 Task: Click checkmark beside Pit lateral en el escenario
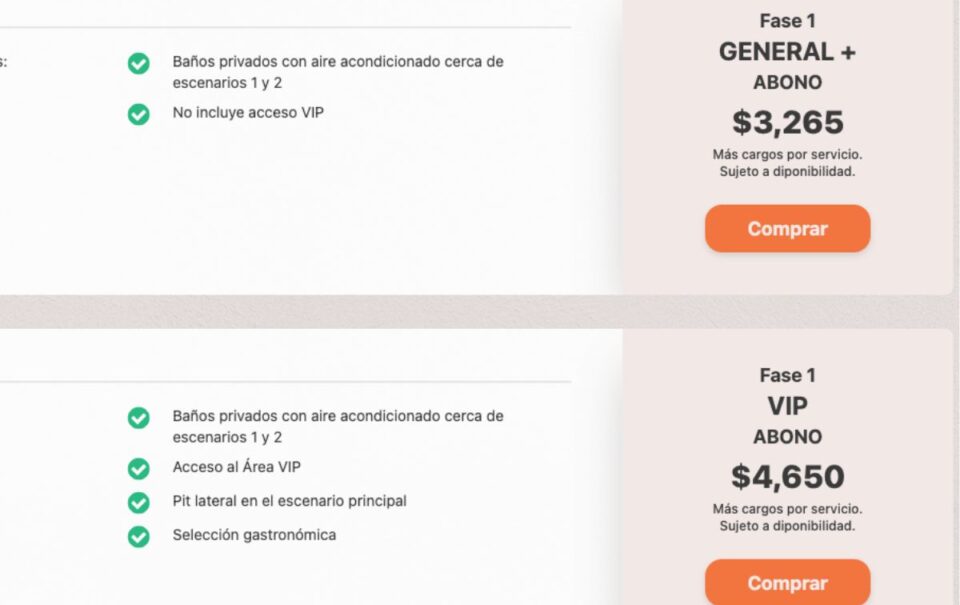[x=138, y=502]
